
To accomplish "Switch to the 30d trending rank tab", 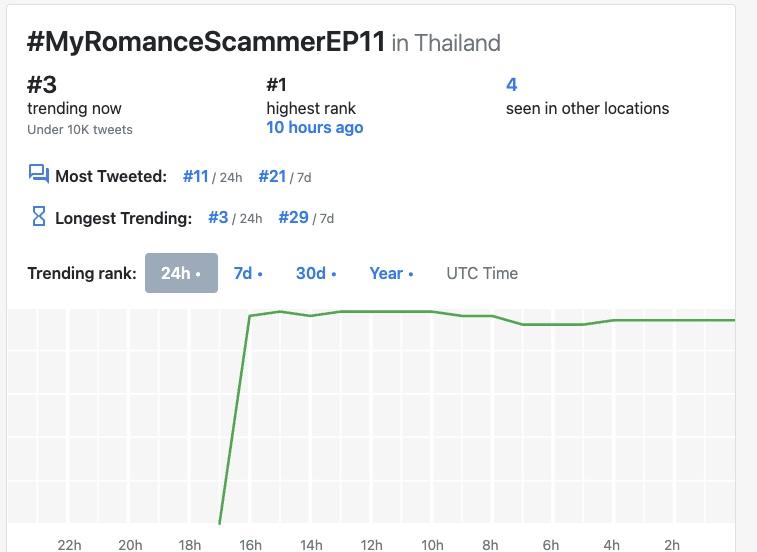I will click(x=315, y=273).
